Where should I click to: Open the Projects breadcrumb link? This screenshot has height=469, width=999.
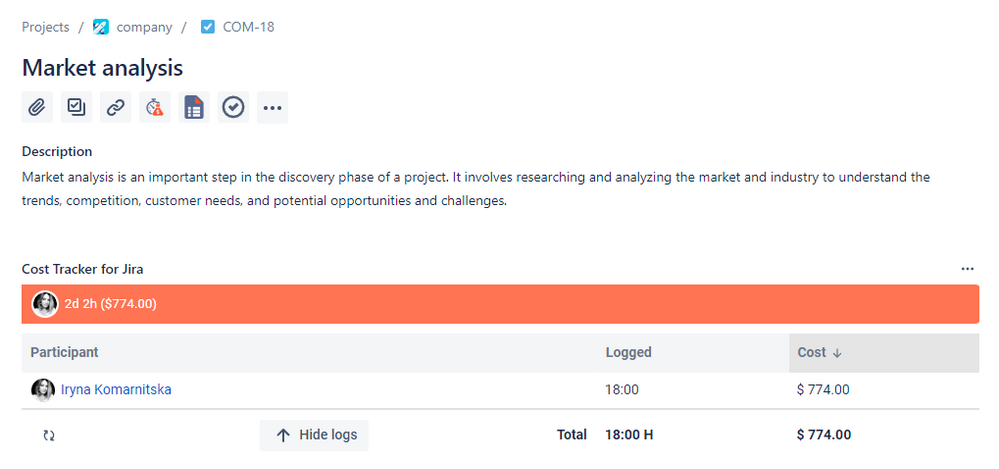46,27
